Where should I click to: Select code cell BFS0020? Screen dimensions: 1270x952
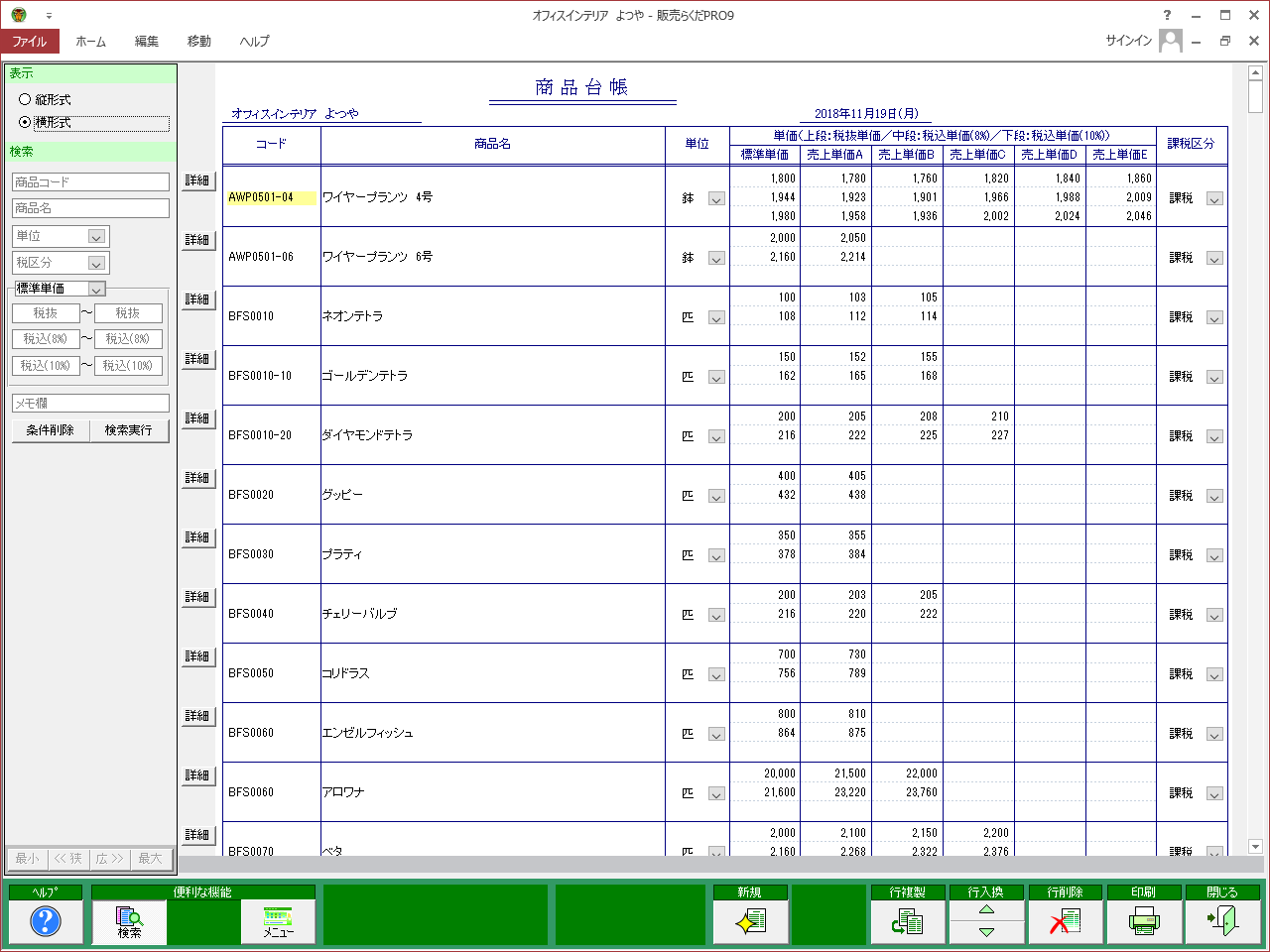pyautogui.click(x=251, y=495)
